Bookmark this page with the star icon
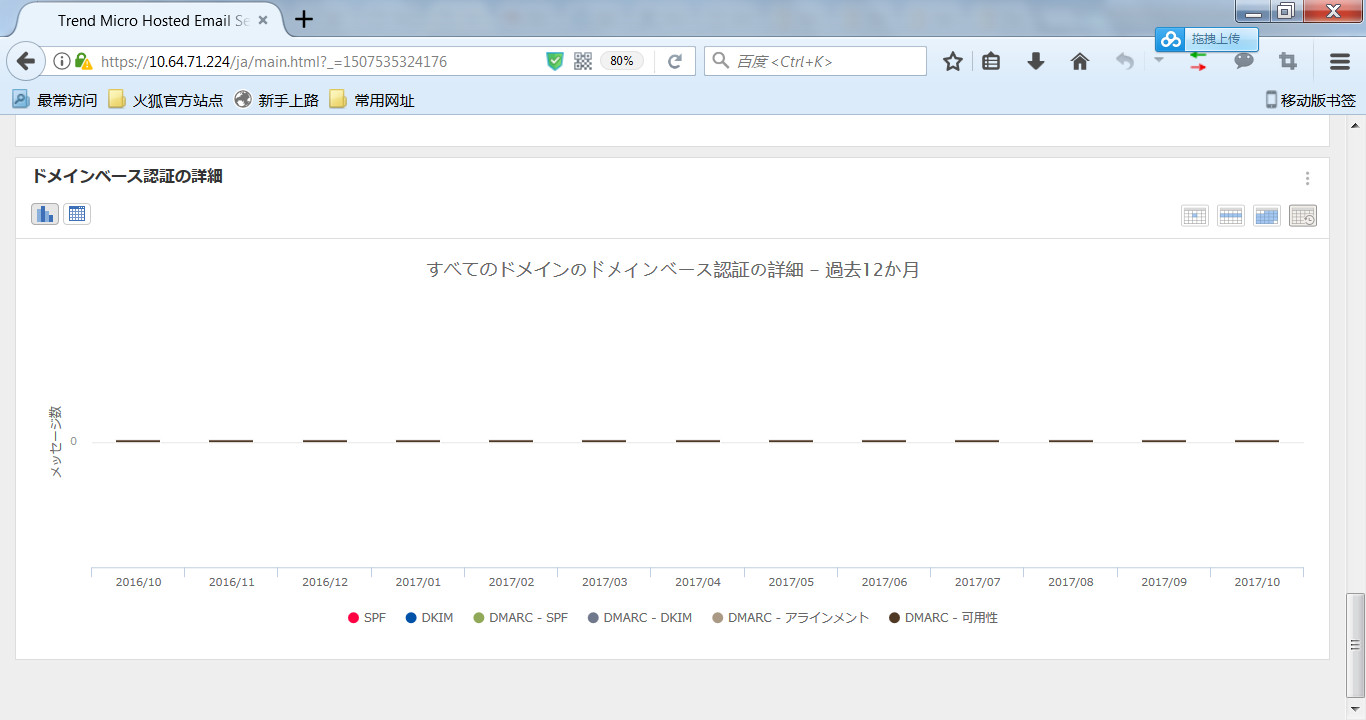Viewport: 1366px width, 720px height. click(952, 62)
